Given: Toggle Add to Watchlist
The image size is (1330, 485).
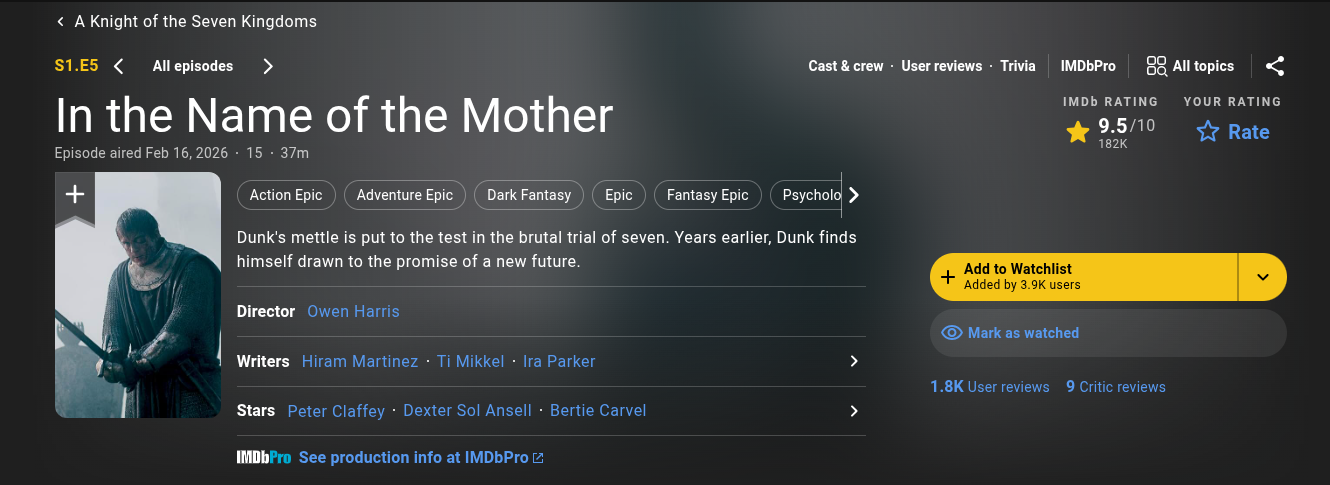Looking at the screenshot, I should (1083, 277).
